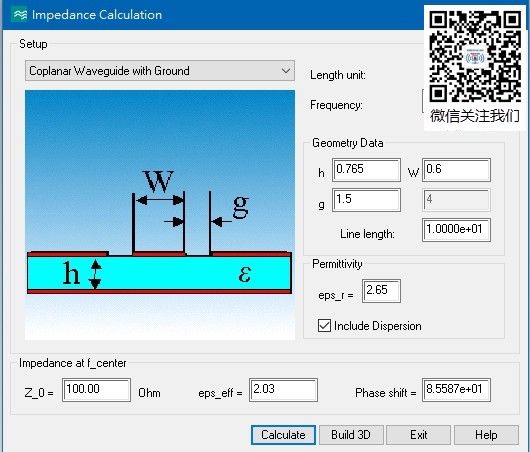
Task: Click the partially hidden Frequency field
Action: (423, 101)
